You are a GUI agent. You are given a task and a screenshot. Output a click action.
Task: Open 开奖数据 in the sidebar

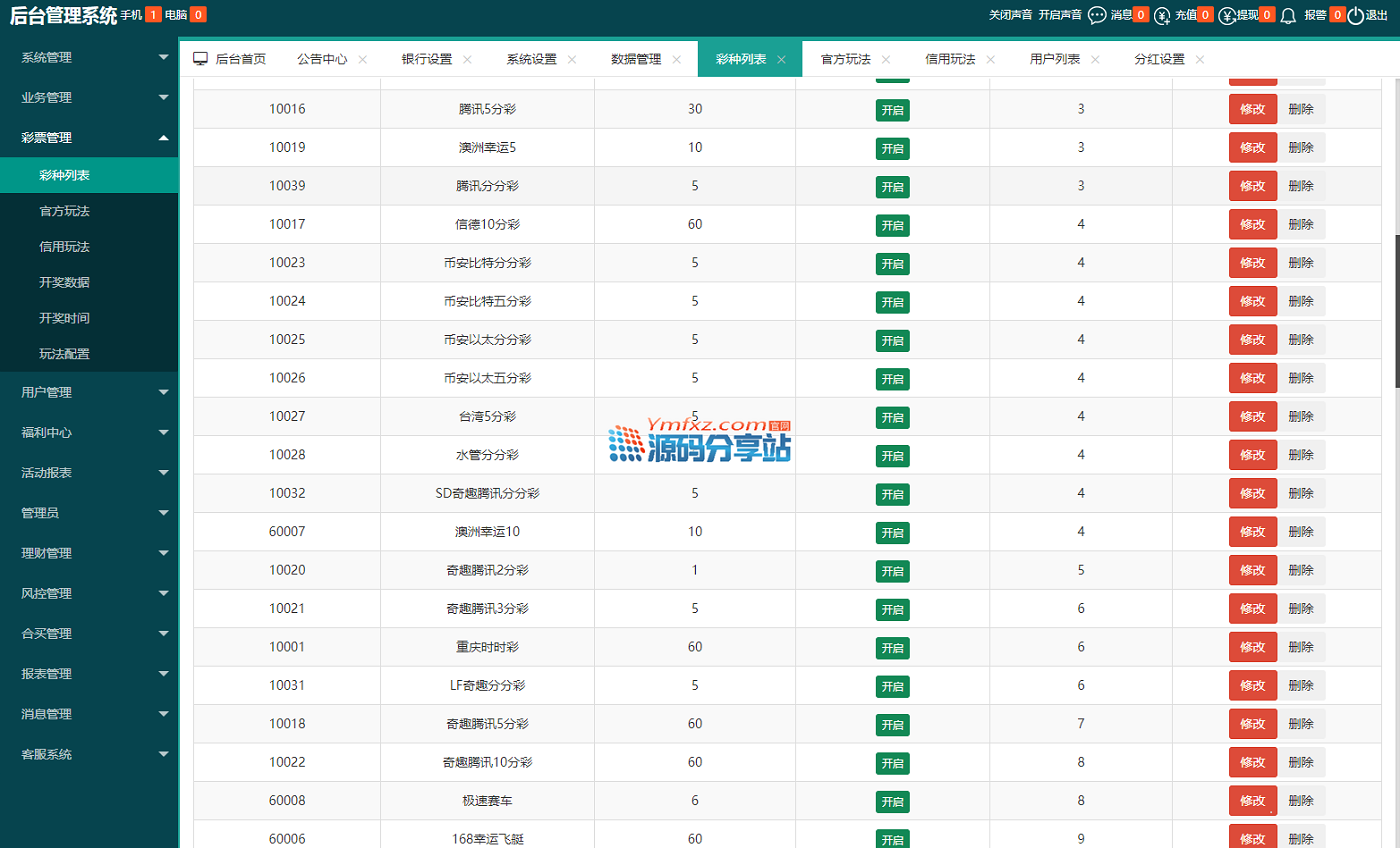[64, 282]
